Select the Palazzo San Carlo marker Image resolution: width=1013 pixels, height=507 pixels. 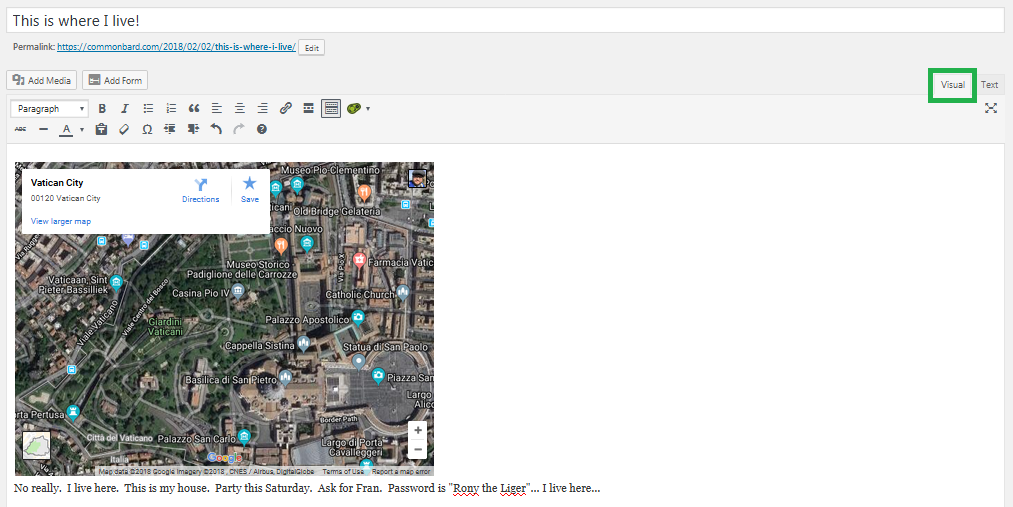click(244, 437)
